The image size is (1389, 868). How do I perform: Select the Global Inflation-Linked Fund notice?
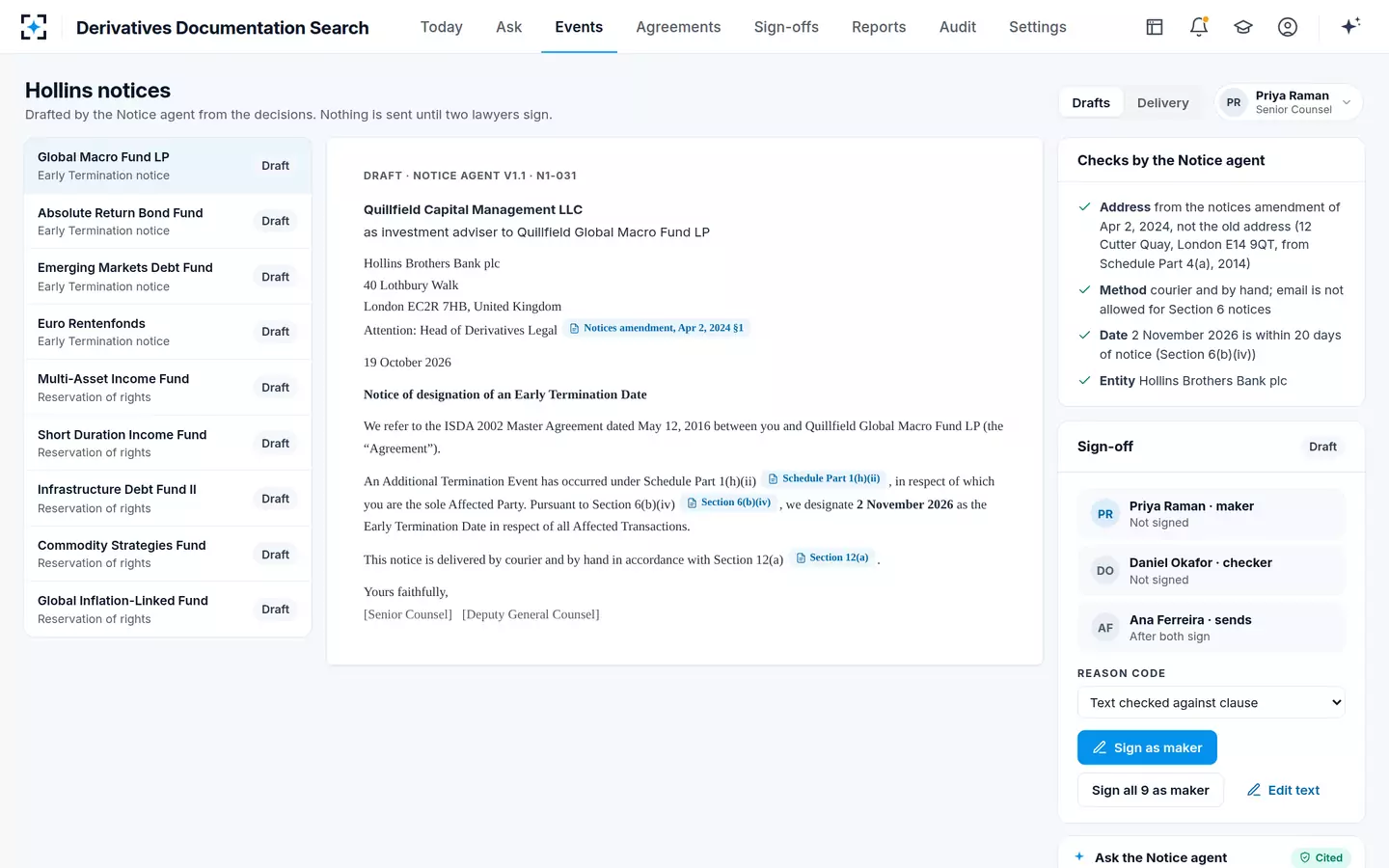(x=168, y=610)
